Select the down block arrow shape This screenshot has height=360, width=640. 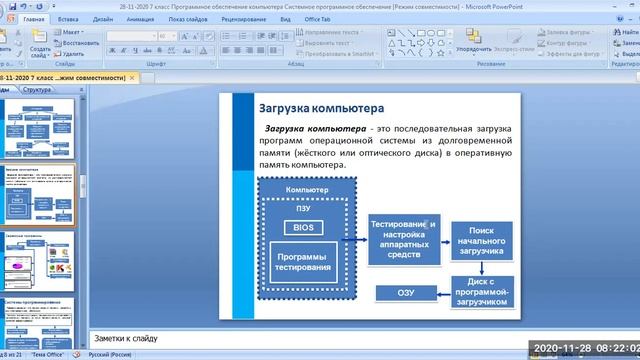431,43
